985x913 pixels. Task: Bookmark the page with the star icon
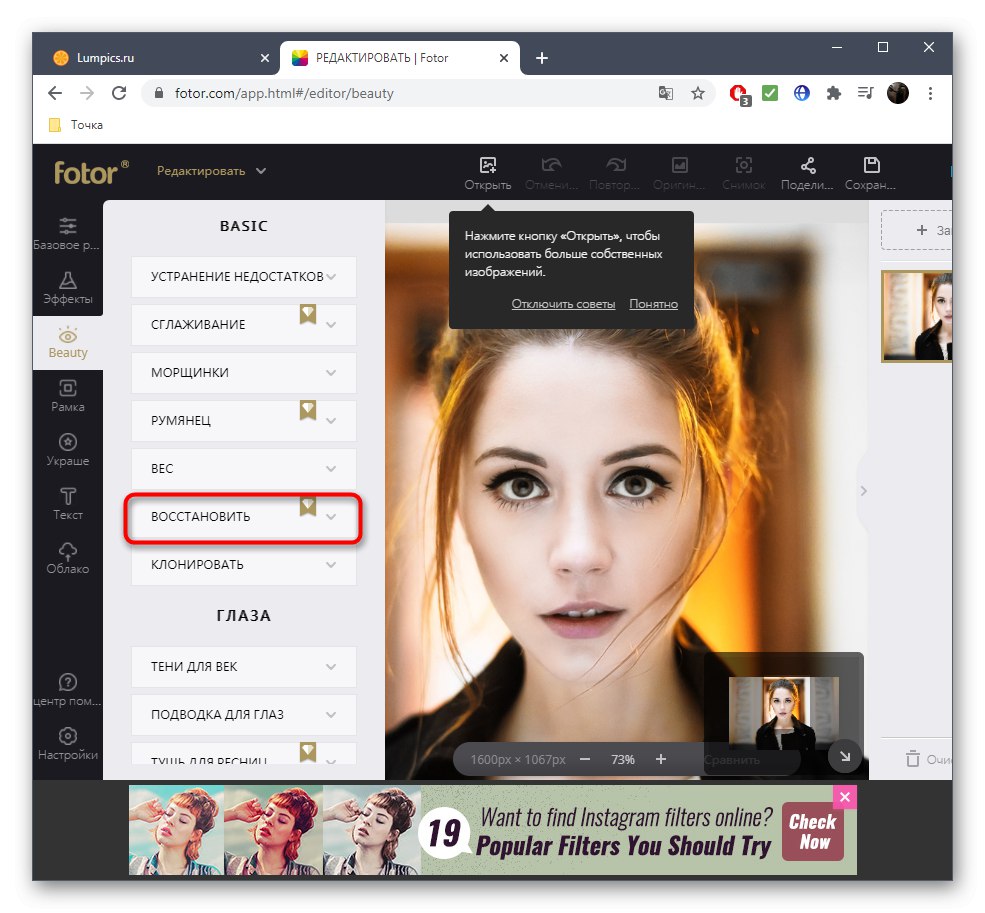tap(697, 94)
